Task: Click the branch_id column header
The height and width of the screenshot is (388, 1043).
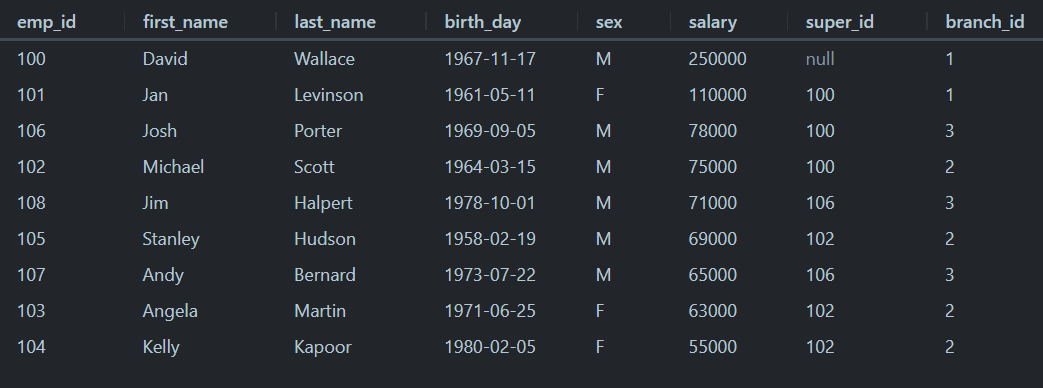Action: (x=984, y=22)
